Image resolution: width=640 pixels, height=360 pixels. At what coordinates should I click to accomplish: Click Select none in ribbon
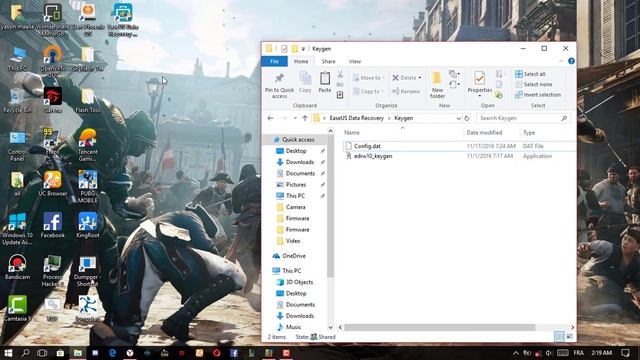[533, 84]
